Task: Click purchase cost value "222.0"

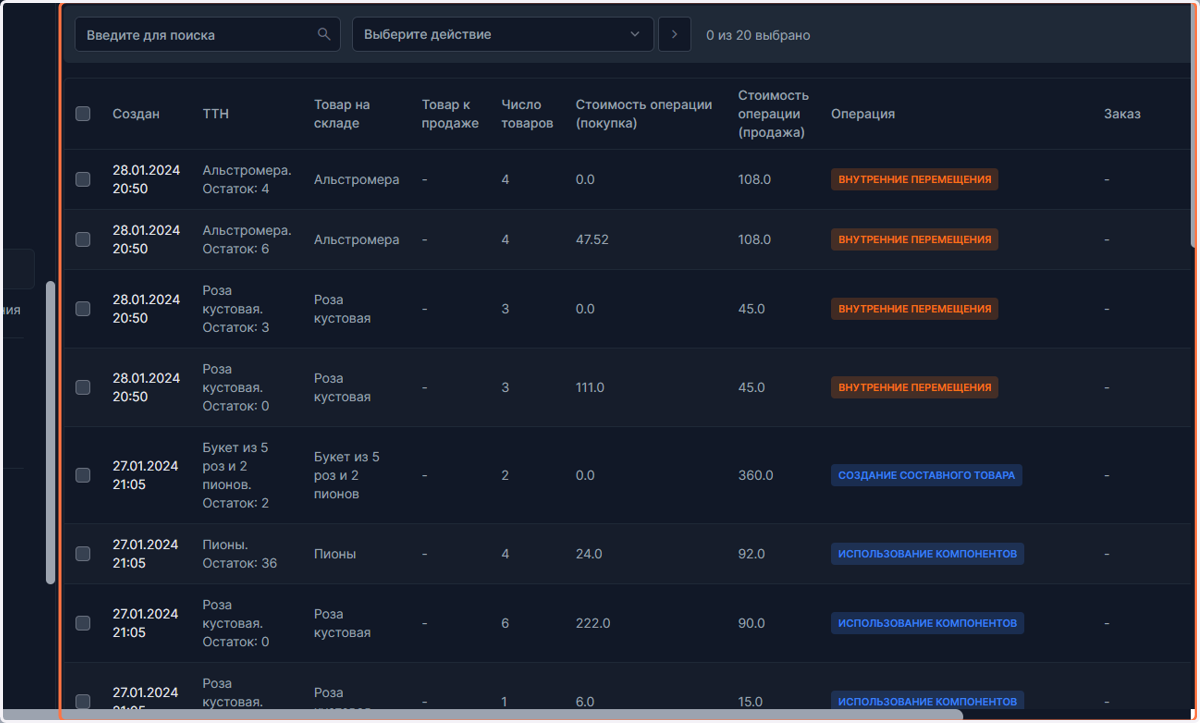Action: [x=593, y=623]
